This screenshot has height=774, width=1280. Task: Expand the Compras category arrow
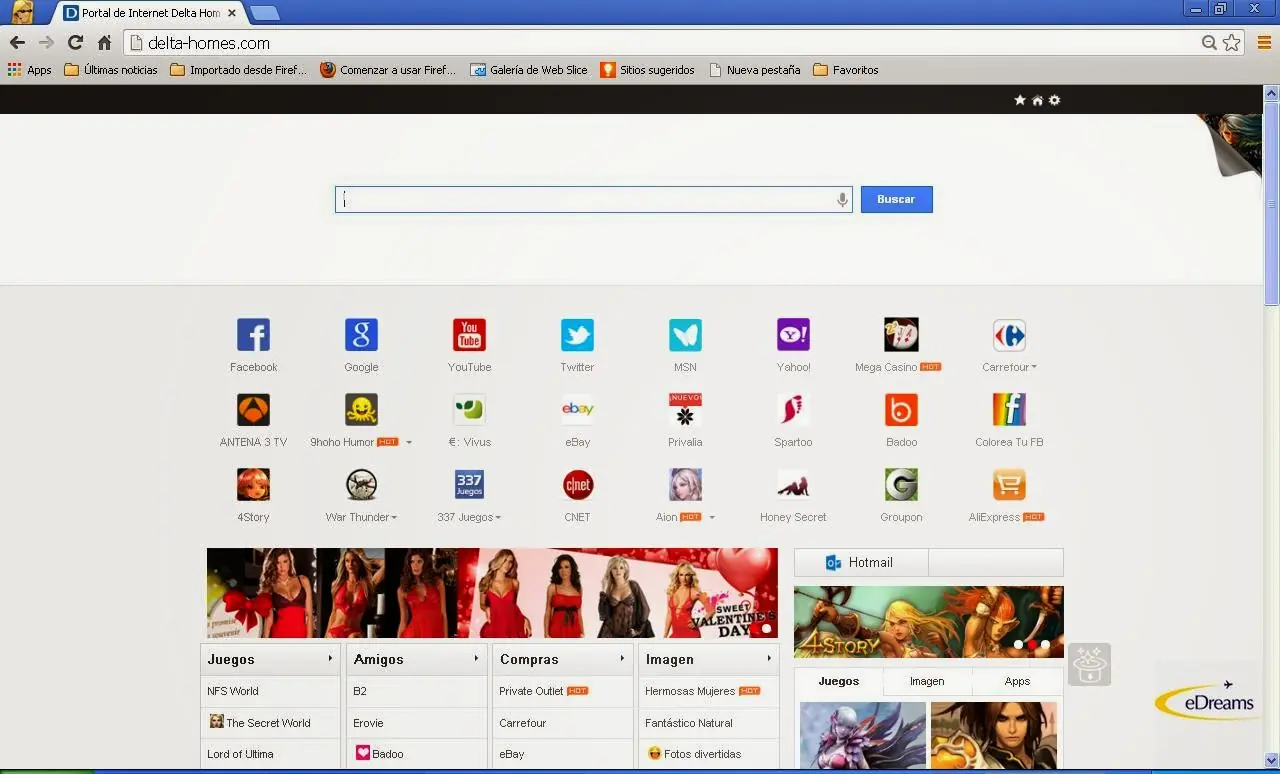(x=622, y=658)
